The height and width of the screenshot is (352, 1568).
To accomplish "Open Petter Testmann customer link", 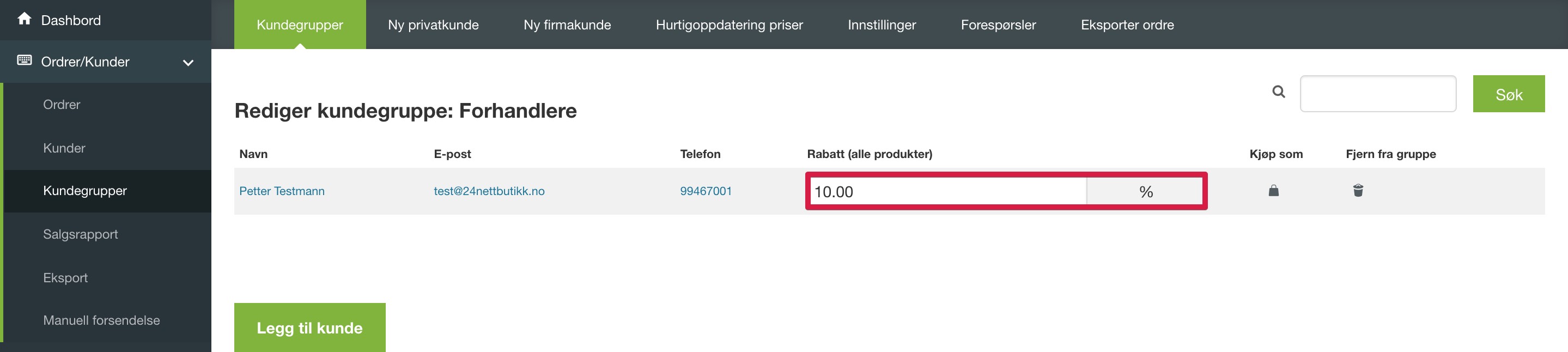I will pos(282,191).
